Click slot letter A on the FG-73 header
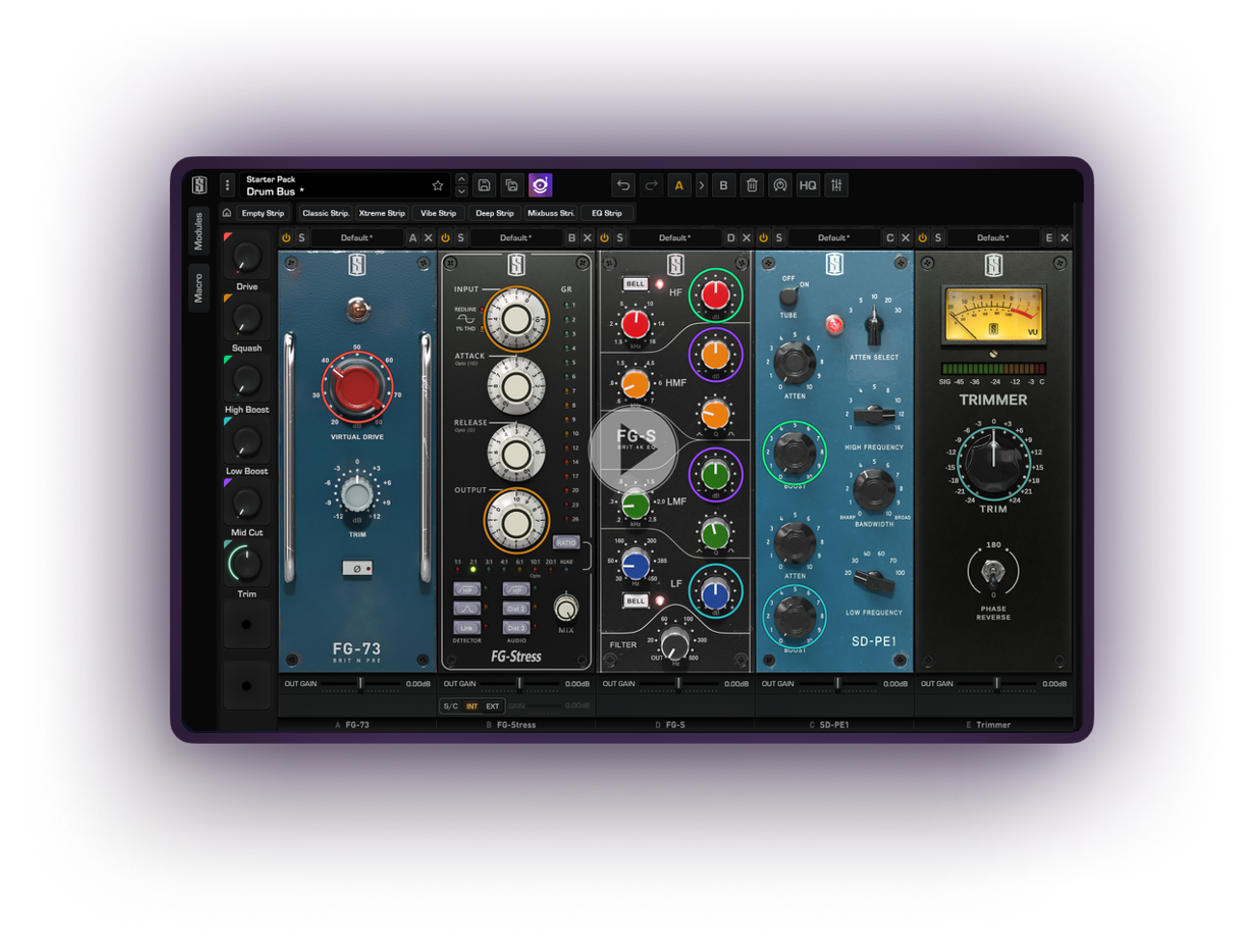 click(x=413, y=238)
